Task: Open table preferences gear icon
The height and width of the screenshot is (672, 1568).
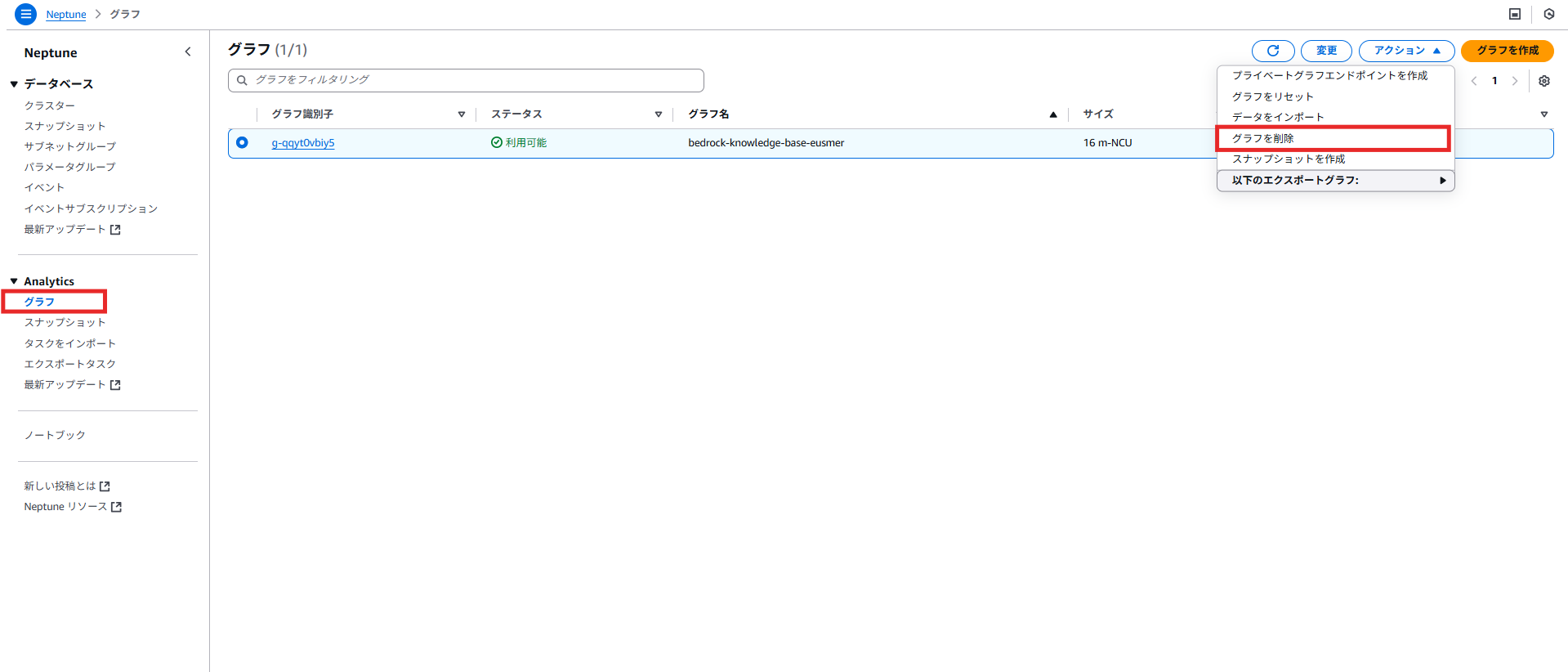Action: [1543, 81]
